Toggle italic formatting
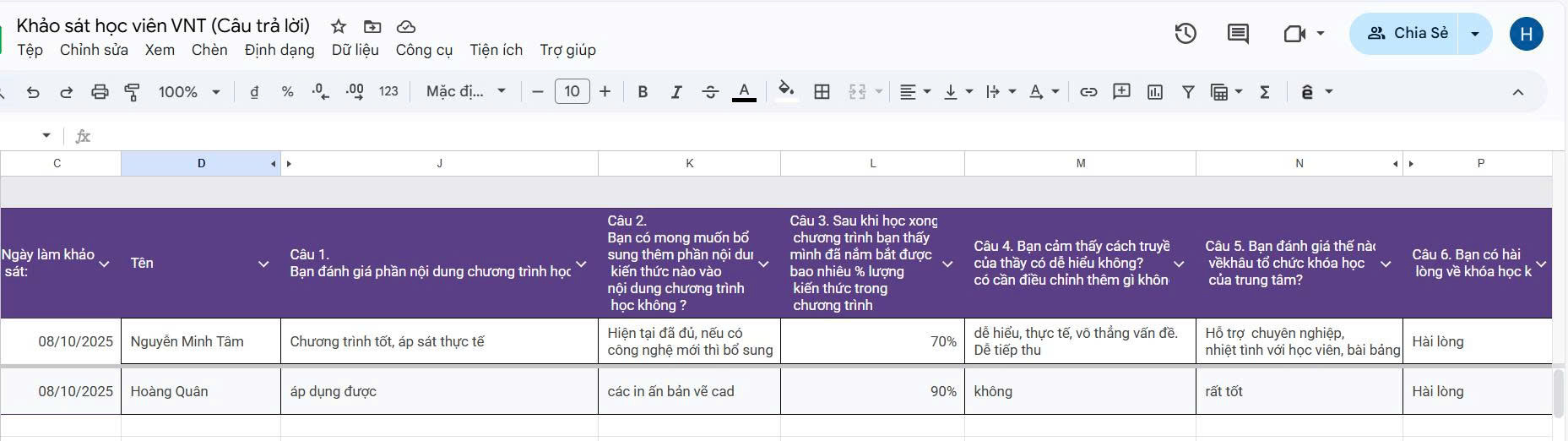The image size is (1568, 441). pos(676,92)
